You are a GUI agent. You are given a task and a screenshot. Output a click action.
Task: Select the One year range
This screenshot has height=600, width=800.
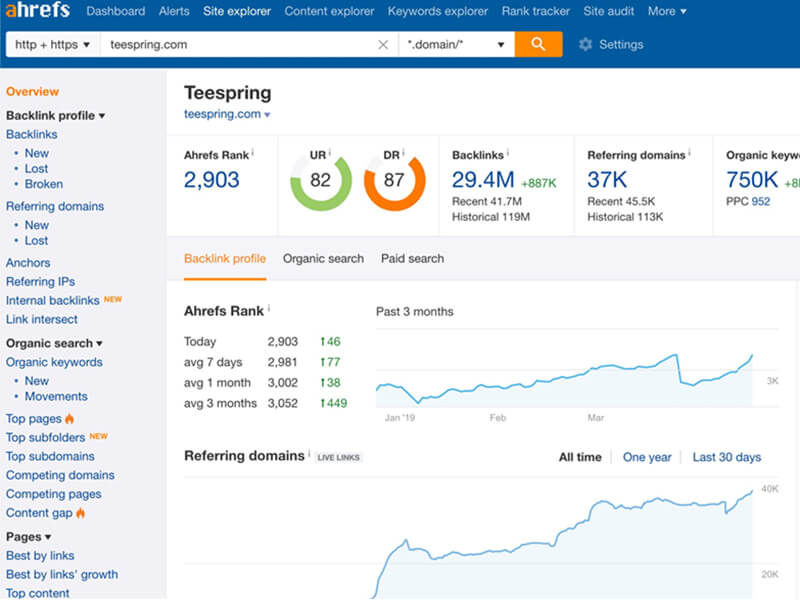click(647, 457)
